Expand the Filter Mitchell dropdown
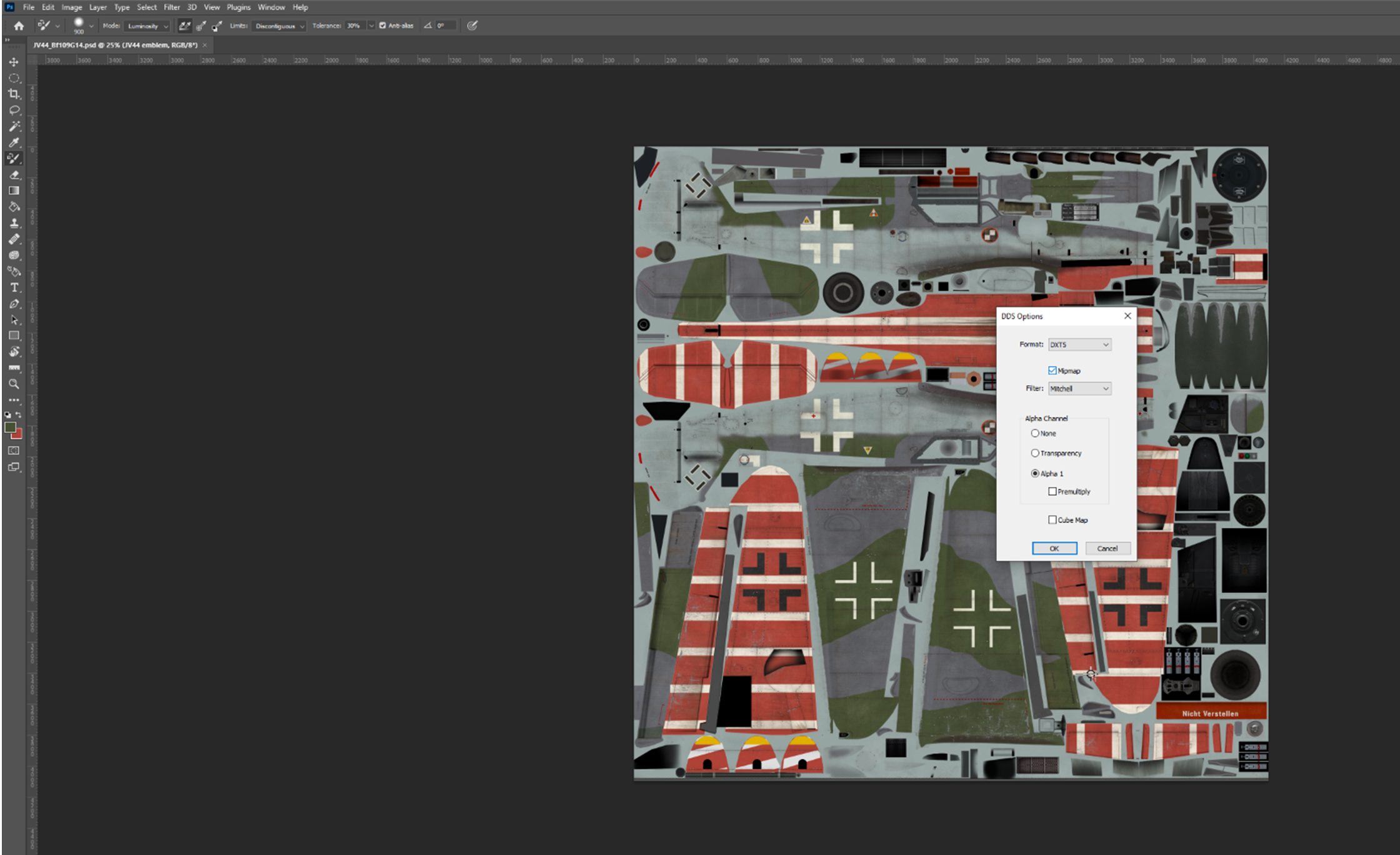The image size is (1400, 855). tap(1079, 389)
